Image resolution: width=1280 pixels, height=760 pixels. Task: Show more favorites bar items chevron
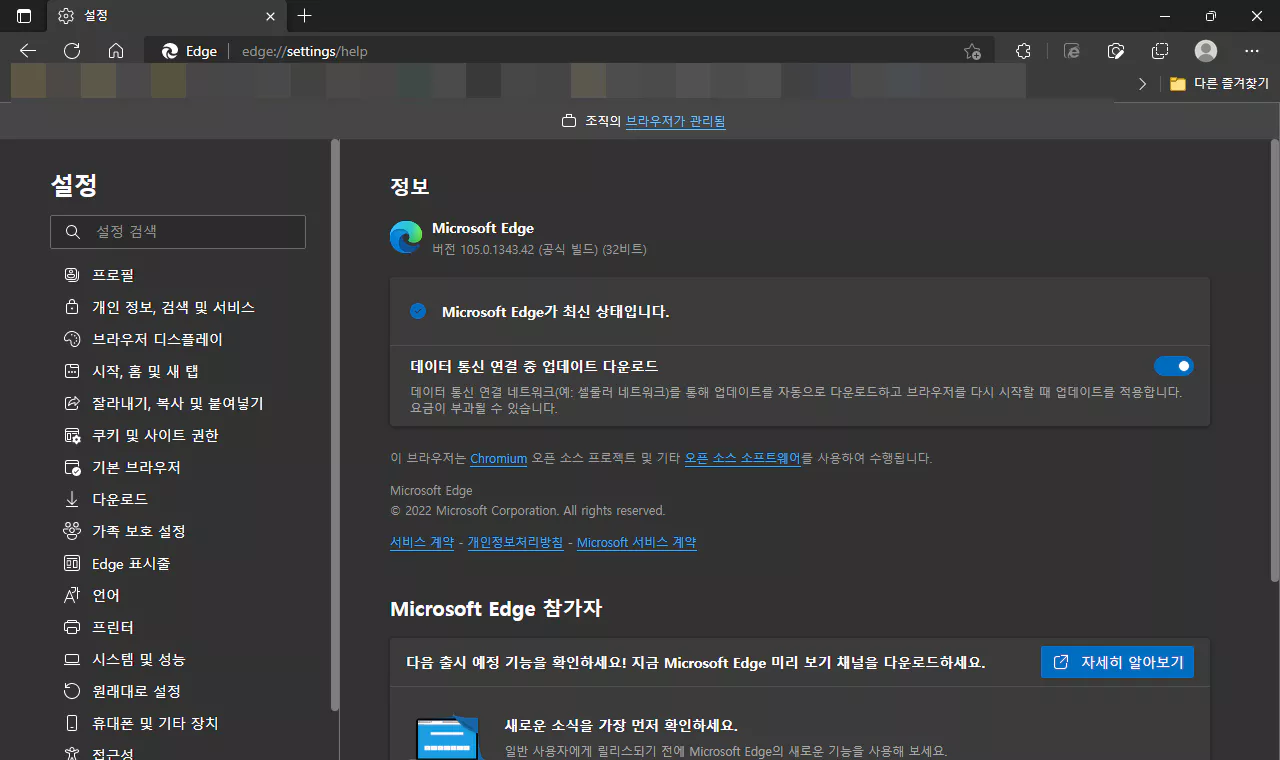point(1143,84)
